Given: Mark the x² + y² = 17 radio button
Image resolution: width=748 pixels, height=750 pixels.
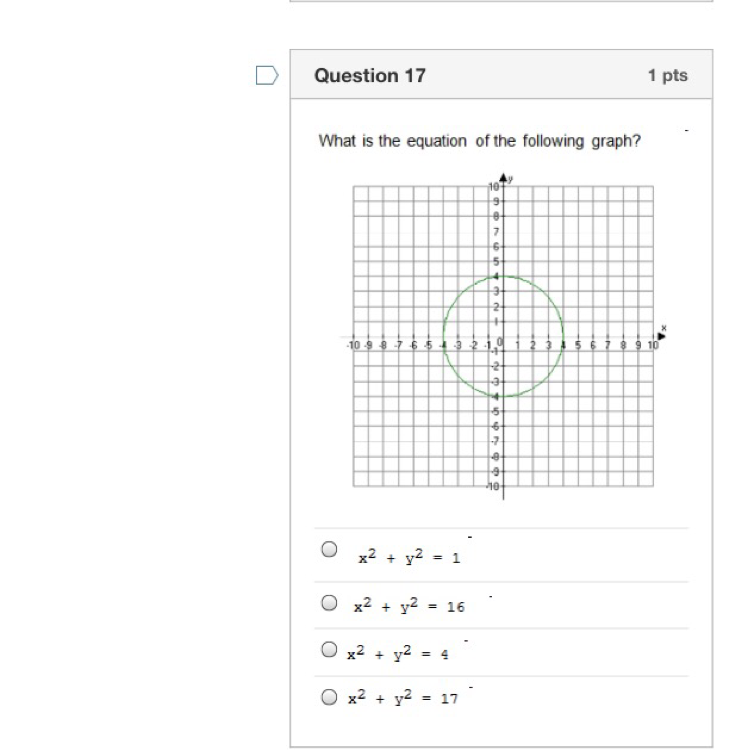Looking at the screenshot, I should click(329, 697).
